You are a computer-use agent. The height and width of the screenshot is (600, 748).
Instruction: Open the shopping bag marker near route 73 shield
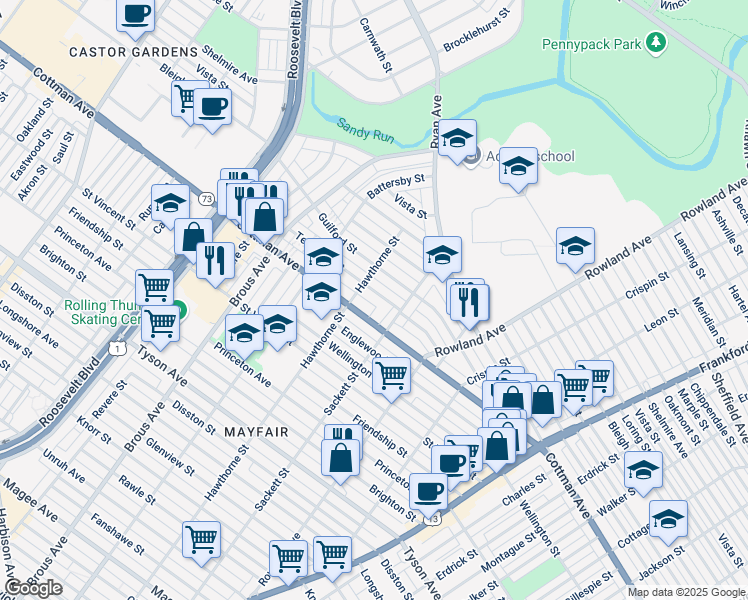(193, 239)
